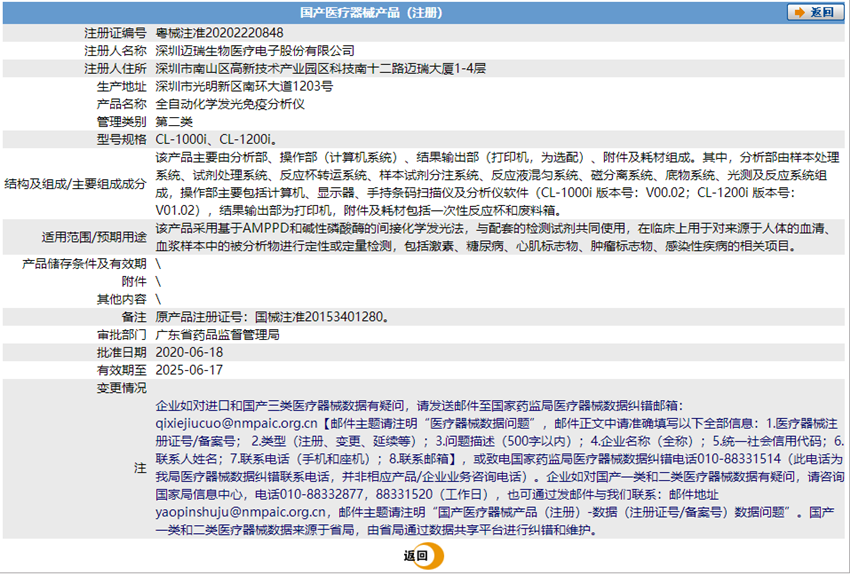Click the 产品名称 label
The width and height of the screenshot is (850, 575).
coord(121,104)
